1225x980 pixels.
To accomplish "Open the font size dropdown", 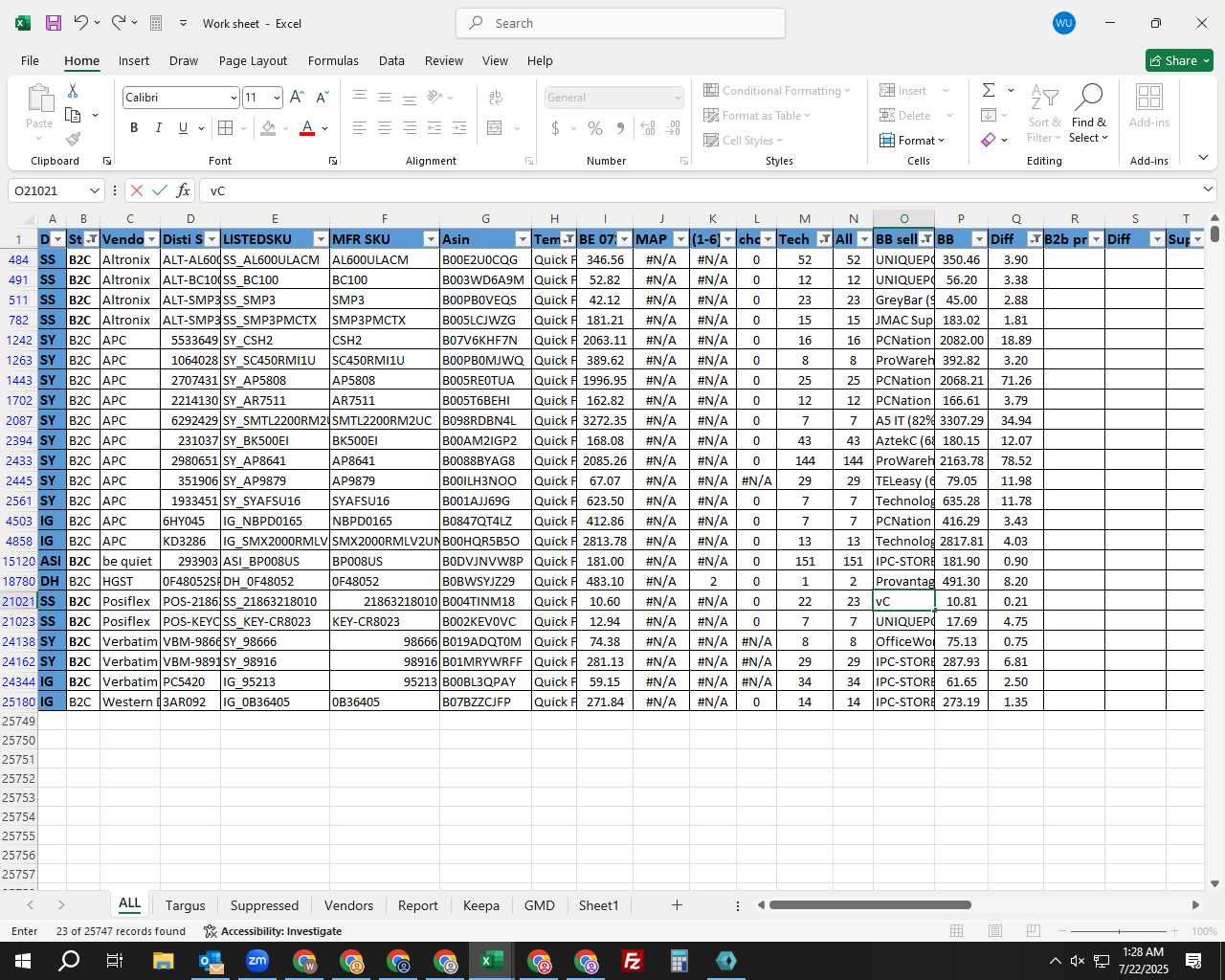I will (277, 98).
